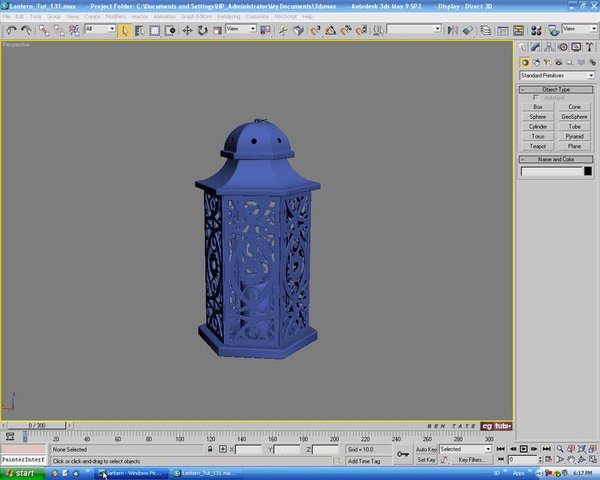Open the Modifiers menu
Image resolution: width=600 pixels, height=480 pixels.
pyautogui.click(x=116, y=17)
